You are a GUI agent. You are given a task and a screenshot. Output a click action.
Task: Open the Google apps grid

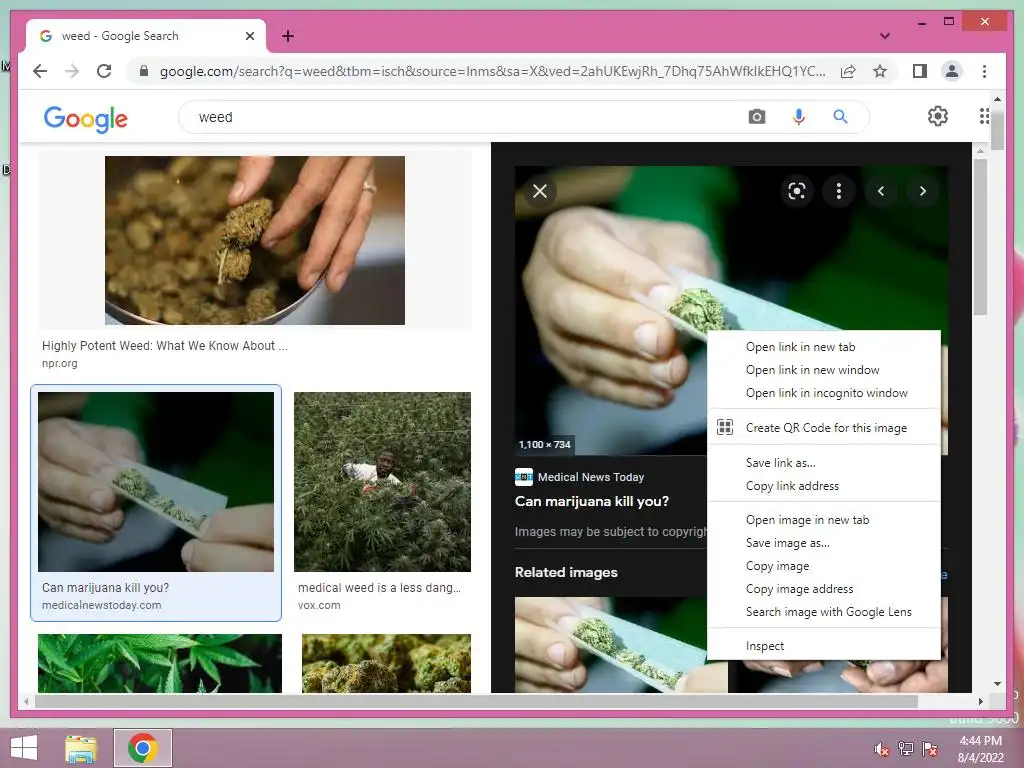click(x=984, y=116)
